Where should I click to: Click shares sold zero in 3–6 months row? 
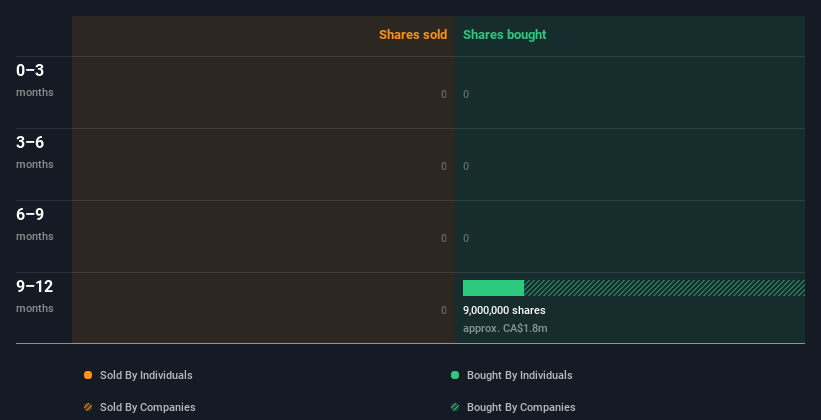pos(444,167)
